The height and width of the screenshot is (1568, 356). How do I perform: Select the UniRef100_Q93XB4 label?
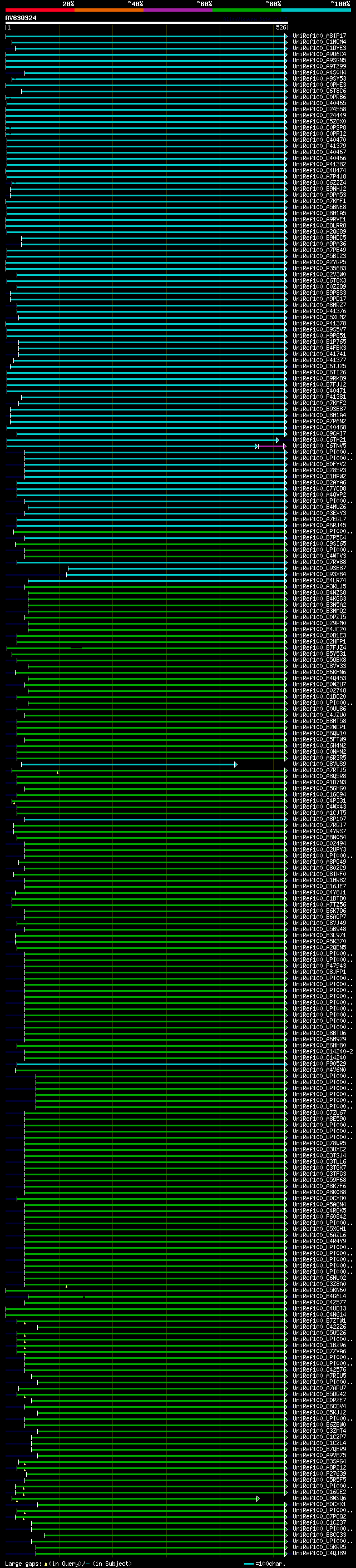coord(319,574)
